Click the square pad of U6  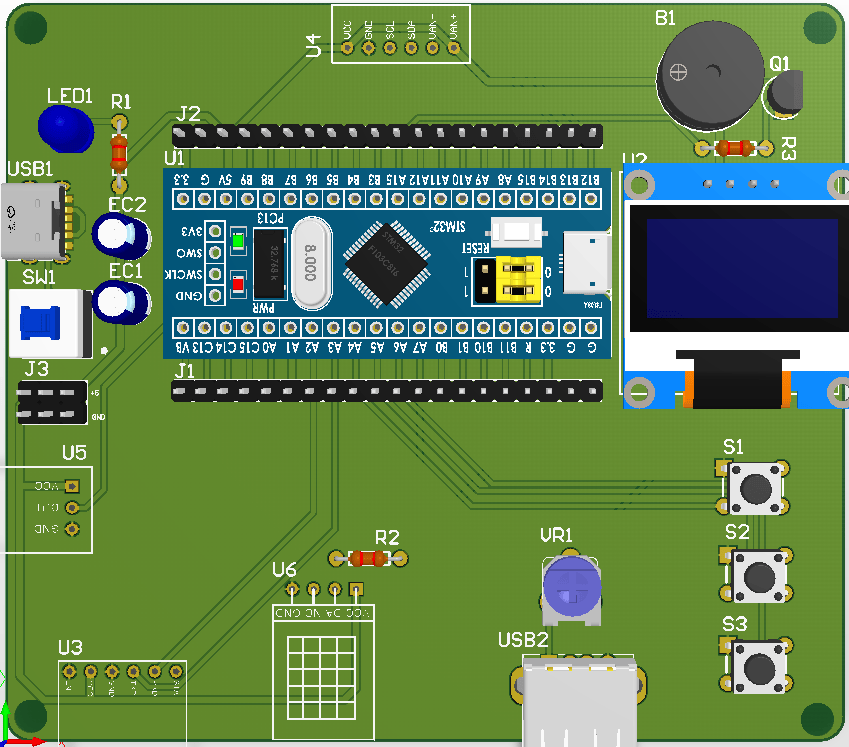click(356, 589)
